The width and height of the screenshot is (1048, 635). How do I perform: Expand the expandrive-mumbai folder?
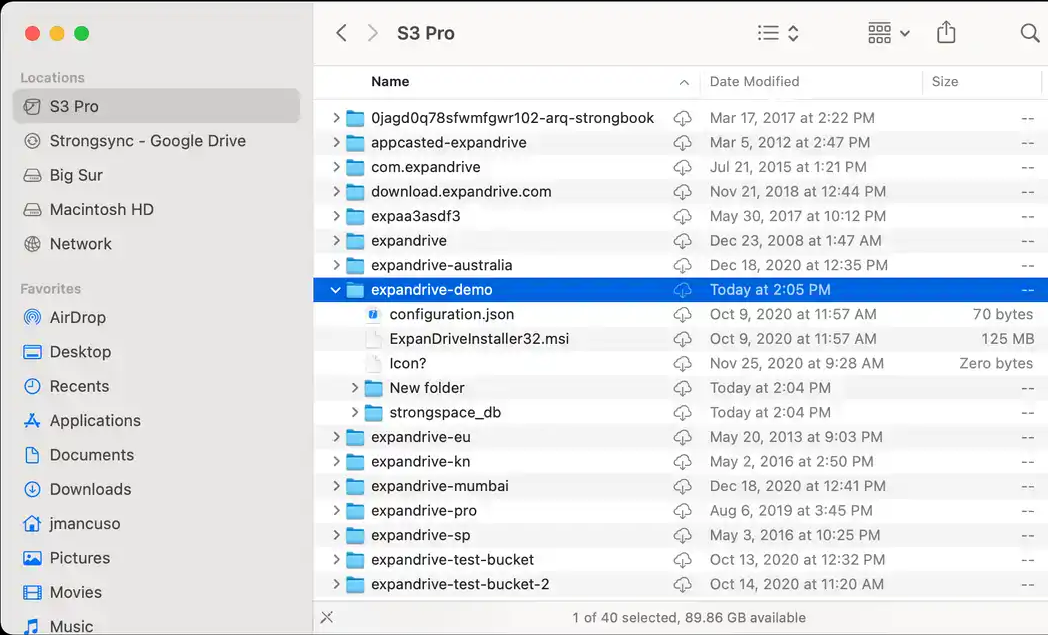(336, 486)
